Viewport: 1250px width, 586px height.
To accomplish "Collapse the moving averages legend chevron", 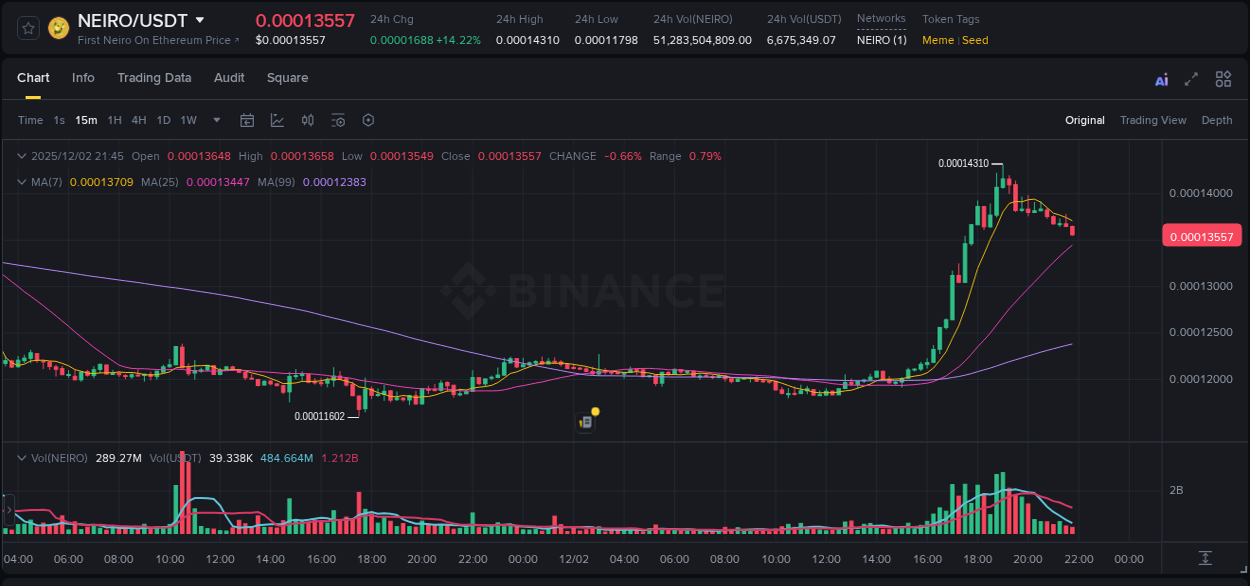I will [x=21, y=182].
